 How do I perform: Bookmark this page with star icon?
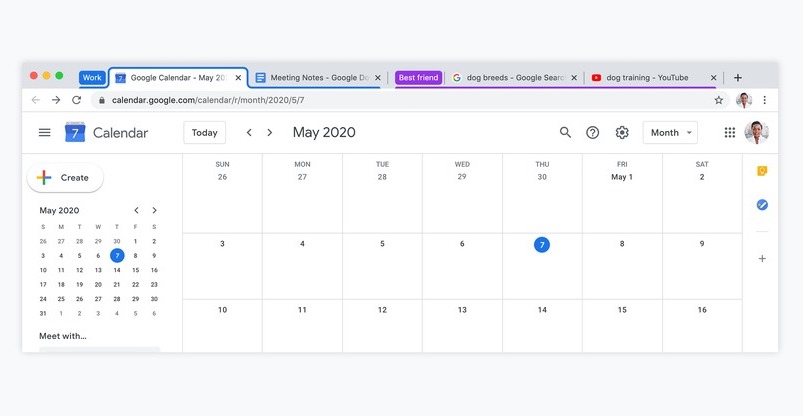718,100
